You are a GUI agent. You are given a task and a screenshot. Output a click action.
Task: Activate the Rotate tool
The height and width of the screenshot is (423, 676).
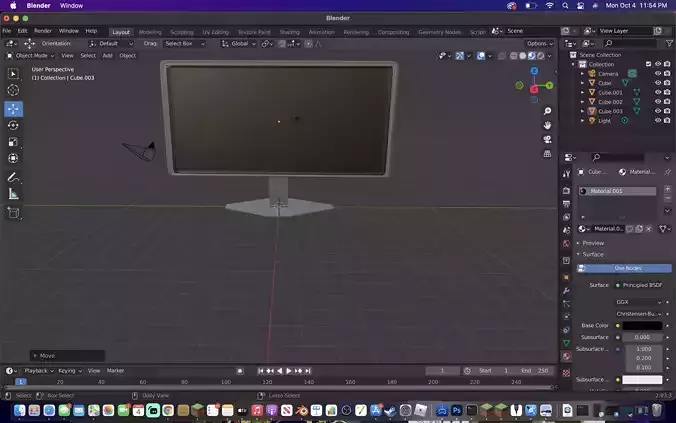click(13, 125)
